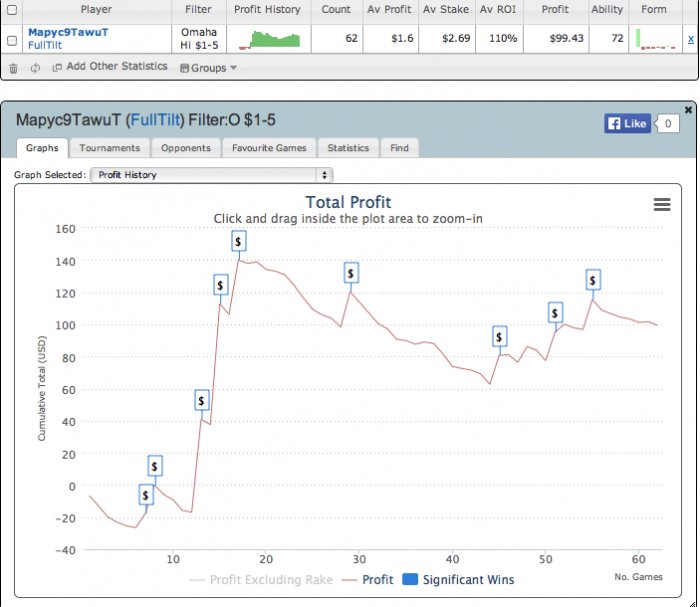The height and width of the screenshot is (607, 700).
Task: Switch to the Graphs tab
Action: (x=42, y=148)
